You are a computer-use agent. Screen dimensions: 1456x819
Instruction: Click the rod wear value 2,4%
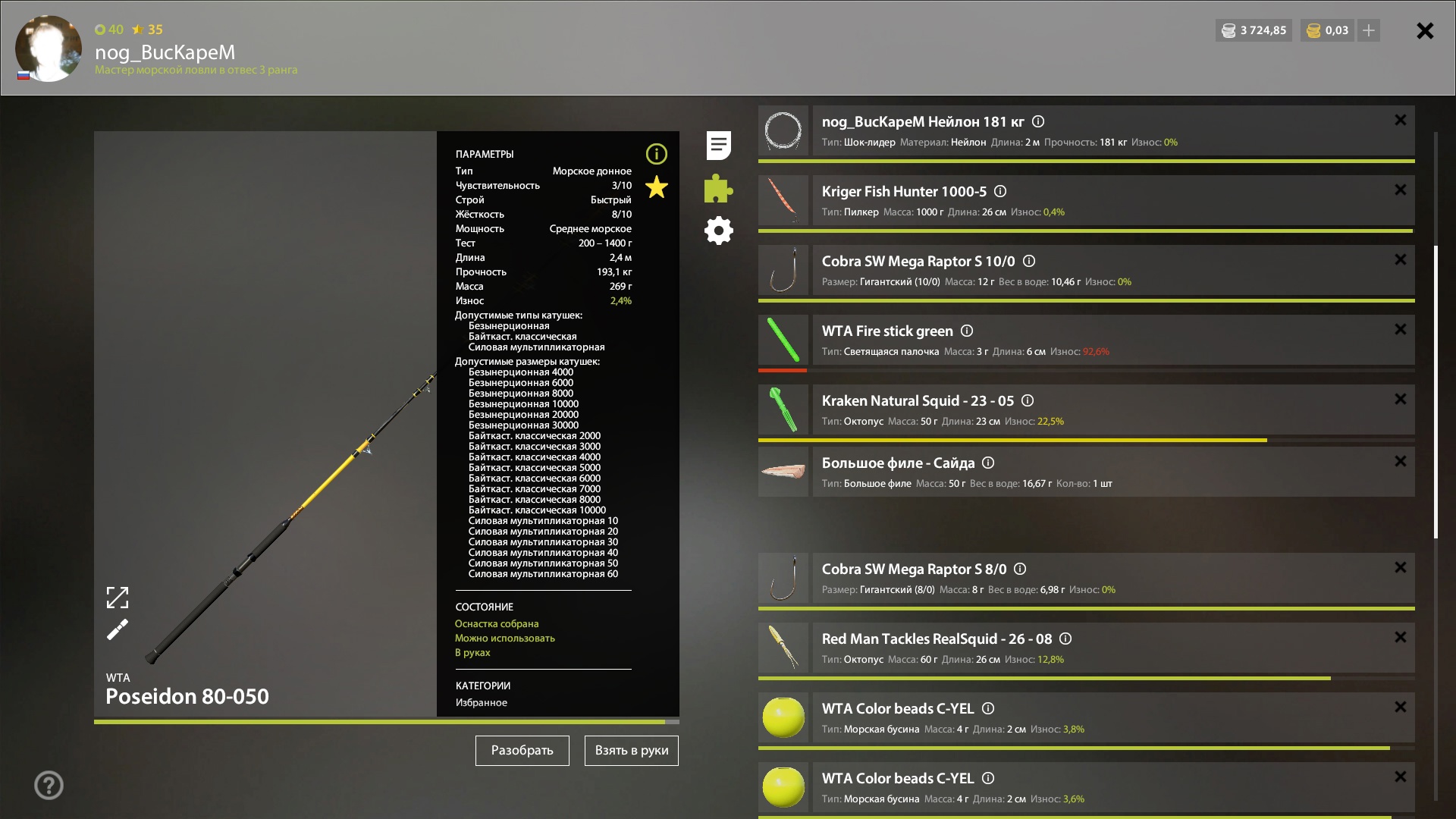[621, 301]
